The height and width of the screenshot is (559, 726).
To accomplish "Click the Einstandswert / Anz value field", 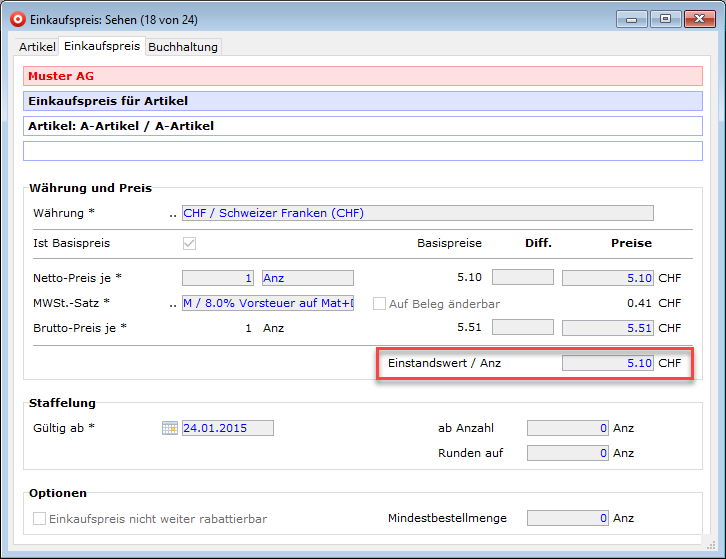I will (x=607, y=363).
